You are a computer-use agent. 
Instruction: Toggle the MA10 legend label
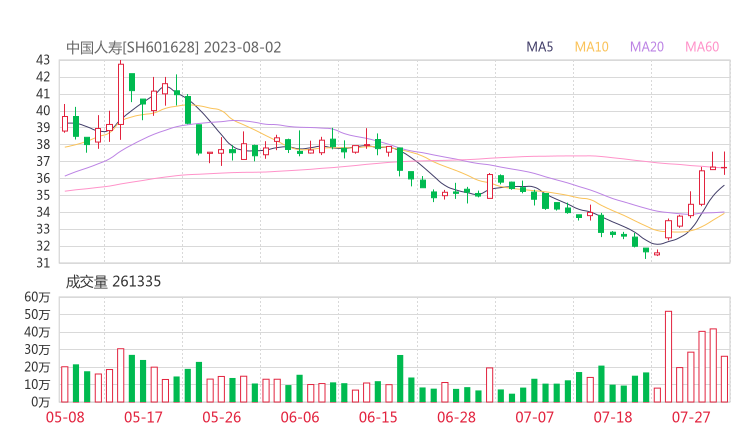(591, 47)
